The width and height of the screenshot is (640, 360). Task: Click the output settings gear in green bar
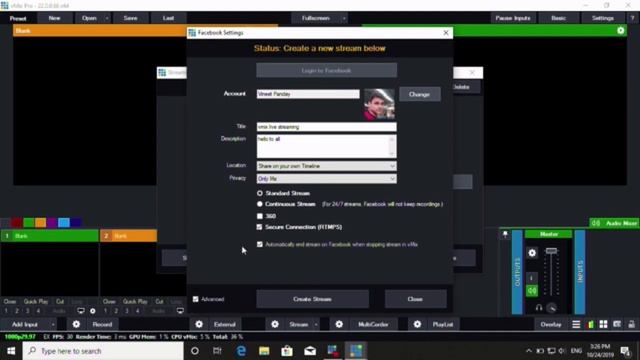620,30
